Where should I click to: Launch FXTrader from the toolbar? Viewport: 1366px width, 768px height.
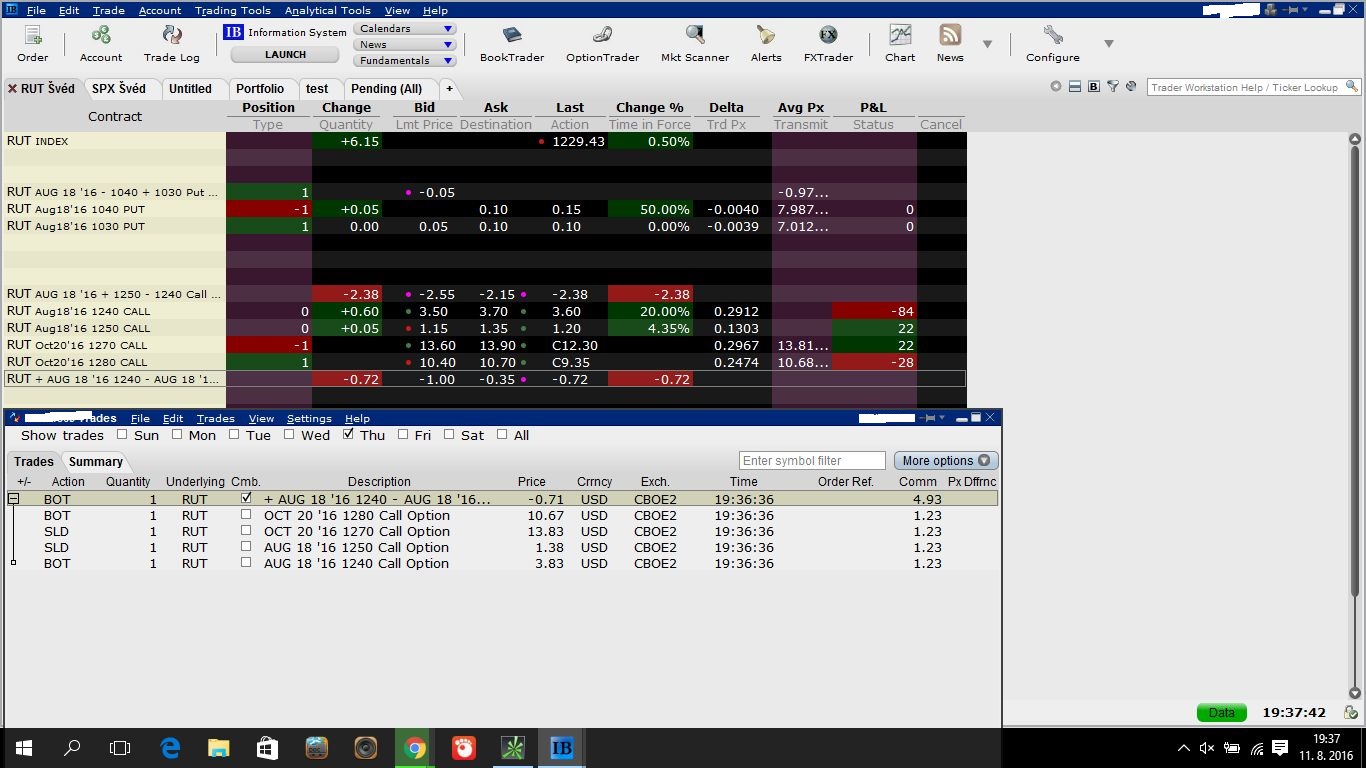[x=828, y=44]
